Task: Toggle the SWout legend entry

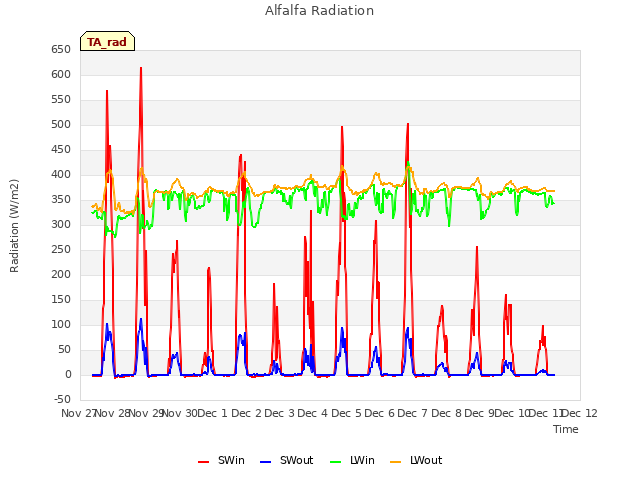Action: (x=287, y=460)
